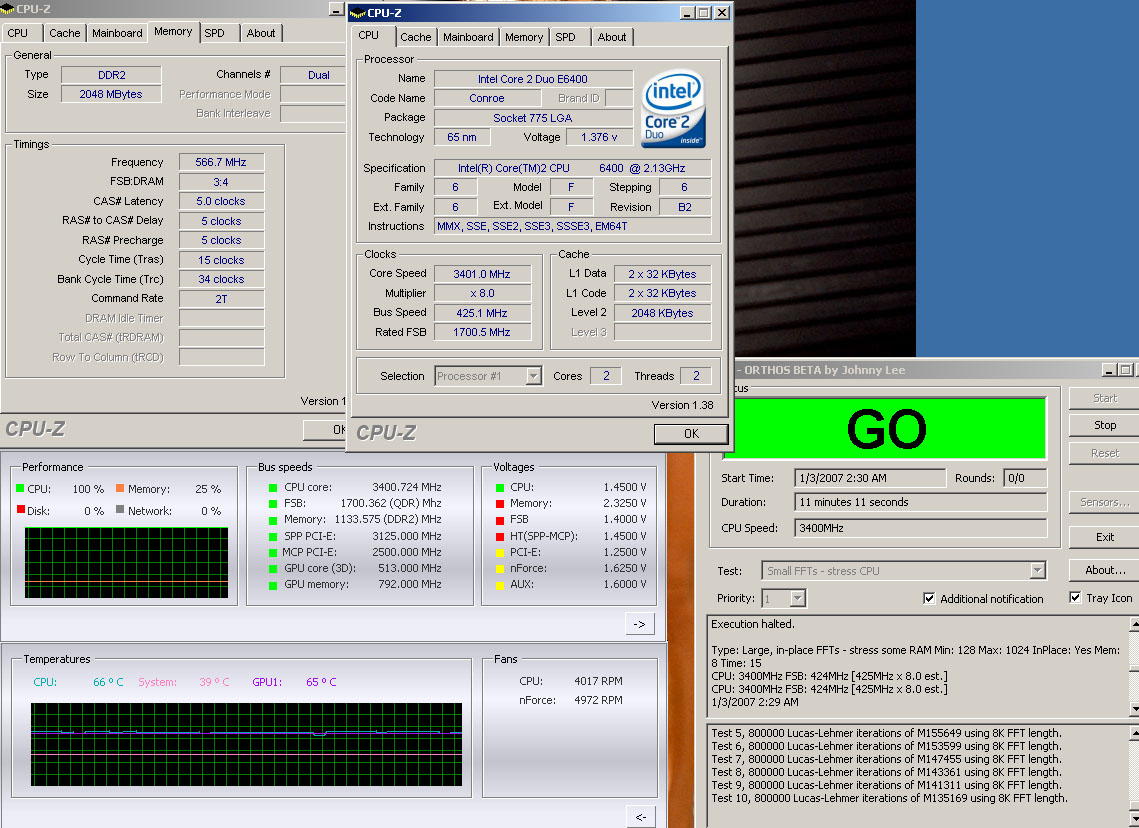Image resolution: width=1139 pixels, height=828 pixels.
Task: Click the green GO status indicator
Action: pyautogui.click(x=885, y=429)
